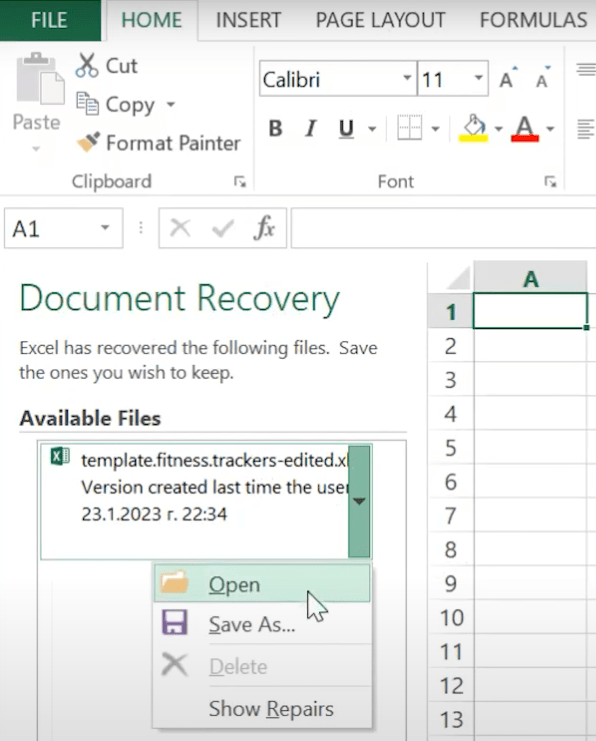Open the Clipboard pane dialog launcher

click(x=240, y=181)
